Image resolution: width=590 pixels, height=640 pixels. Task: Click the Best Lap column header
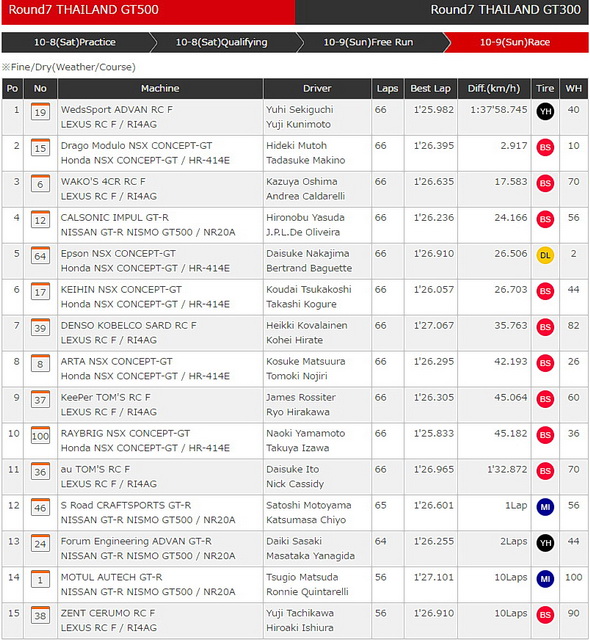point(430,89)
